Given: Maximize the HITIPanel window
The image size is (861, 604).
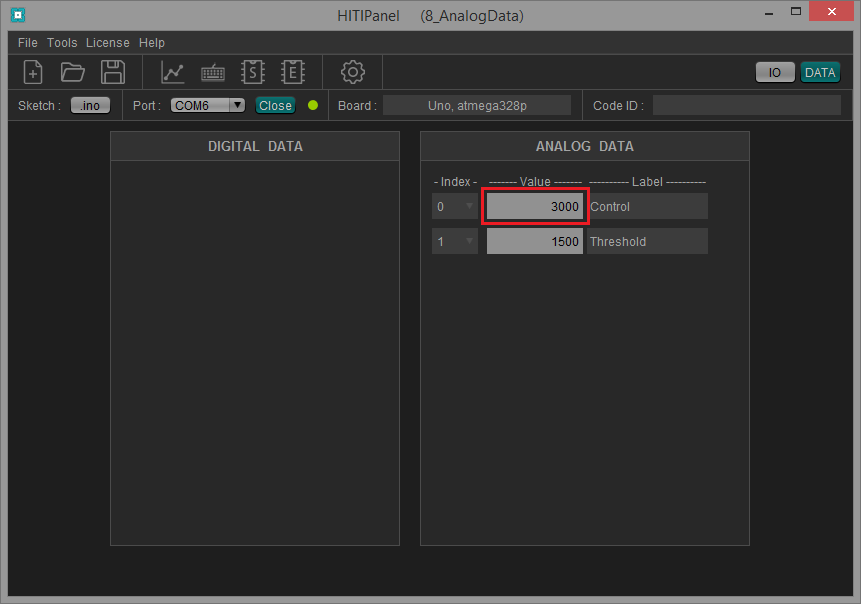Looking at the screenshot, I should pos(796,12).
